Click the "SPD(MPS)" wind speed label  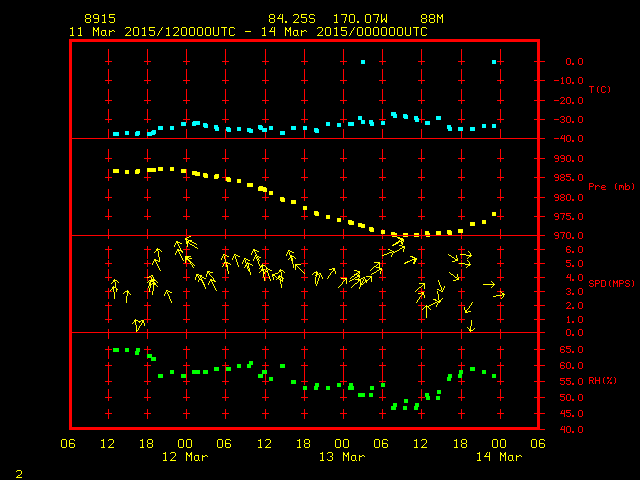coord(611,283)
